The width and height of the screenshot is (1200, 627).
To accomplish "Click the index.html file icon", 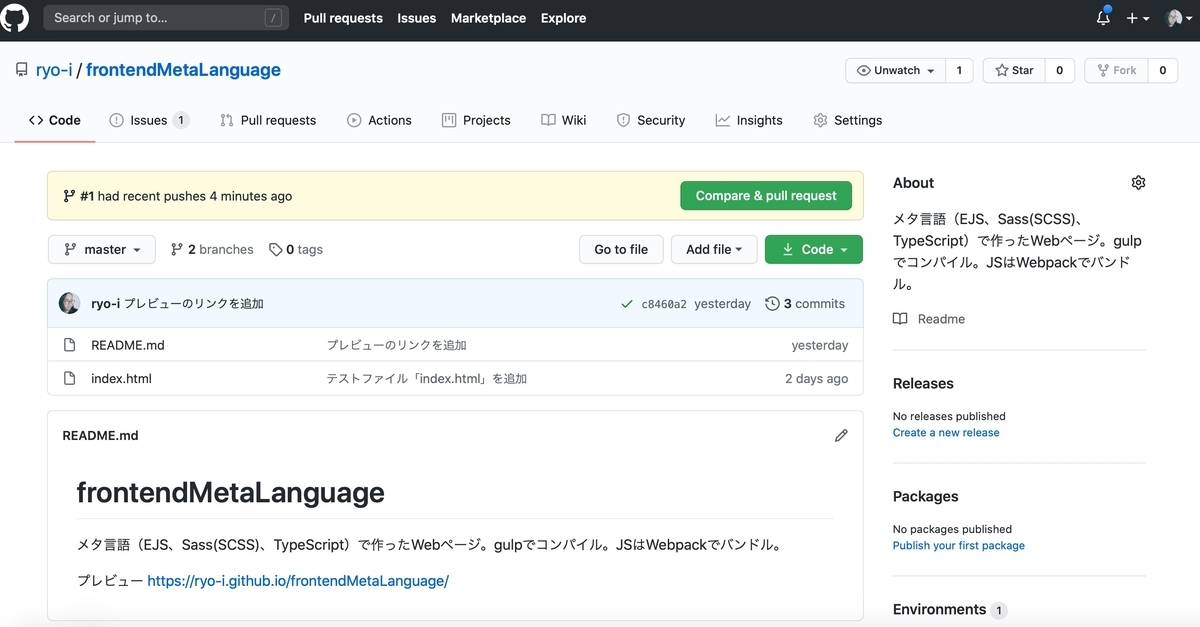I will click(x=70, y=379).
